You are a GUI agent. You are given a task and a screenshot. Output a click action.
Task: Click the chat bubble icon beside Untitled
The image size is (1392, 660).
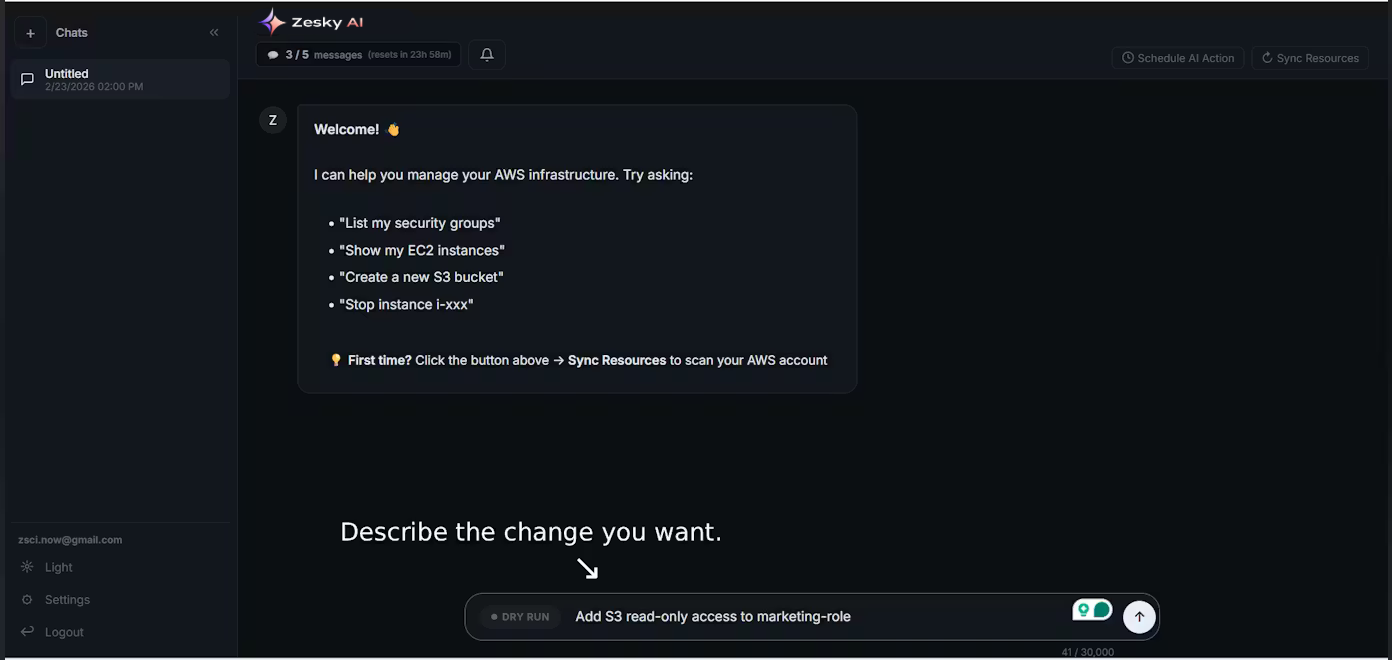(26, 79)
